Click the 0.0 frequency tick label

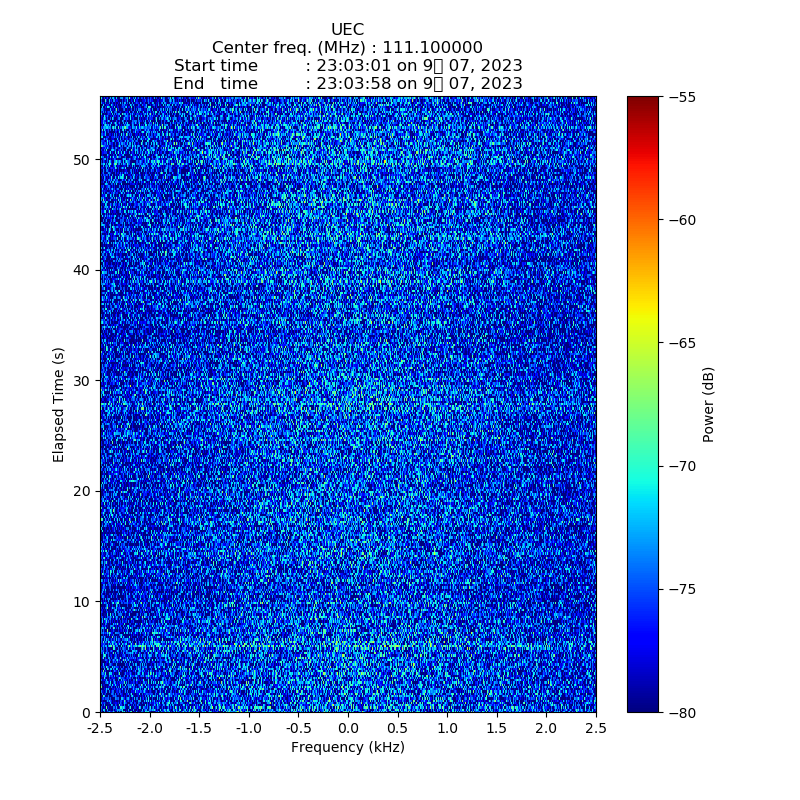pyautogui.click(x=348, y=729)
